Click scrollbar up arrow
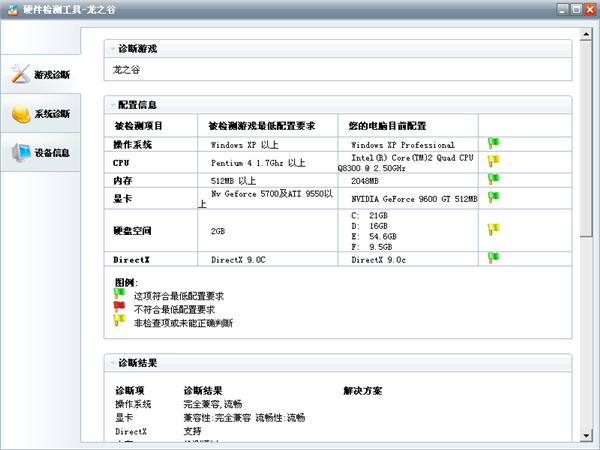The image size is (600, 450). (x=586, y=34)
